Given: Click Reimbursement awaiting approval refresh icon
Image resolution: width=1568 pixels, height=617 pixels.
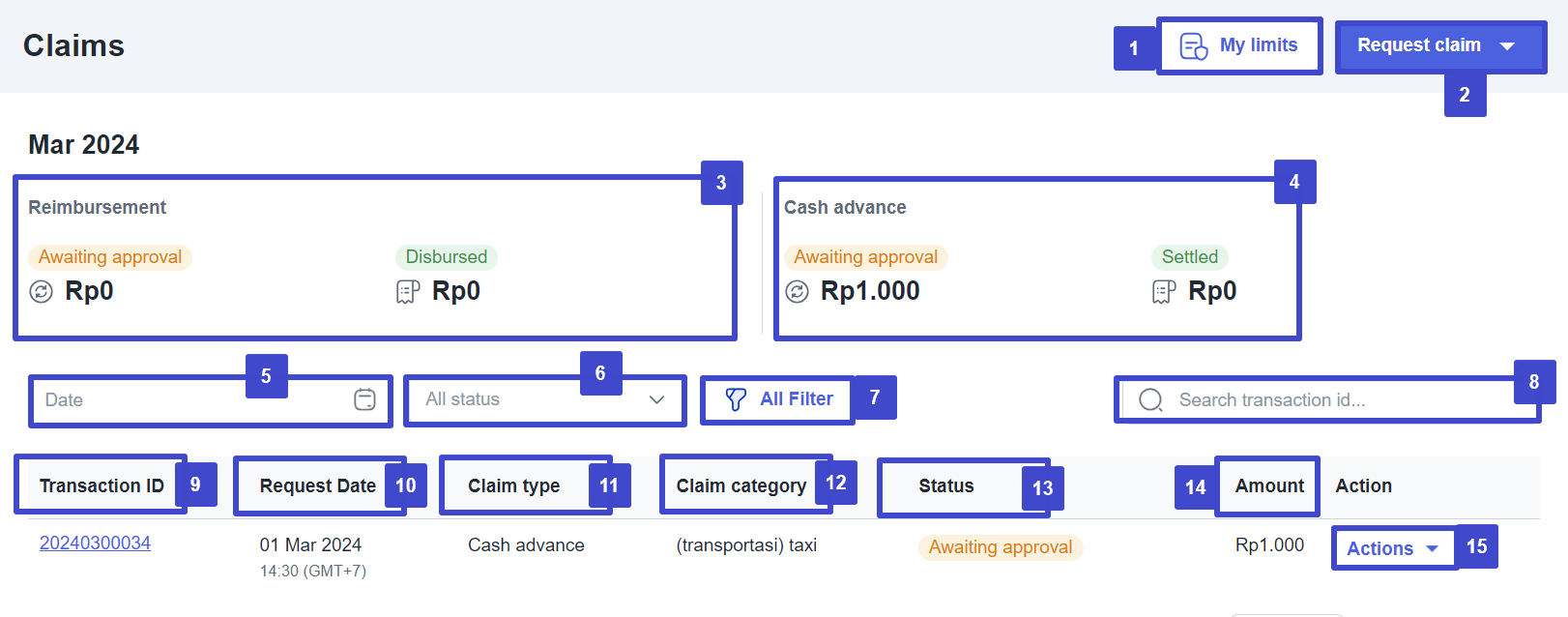Looking at the screenshot, I should [x=41, y=291].
